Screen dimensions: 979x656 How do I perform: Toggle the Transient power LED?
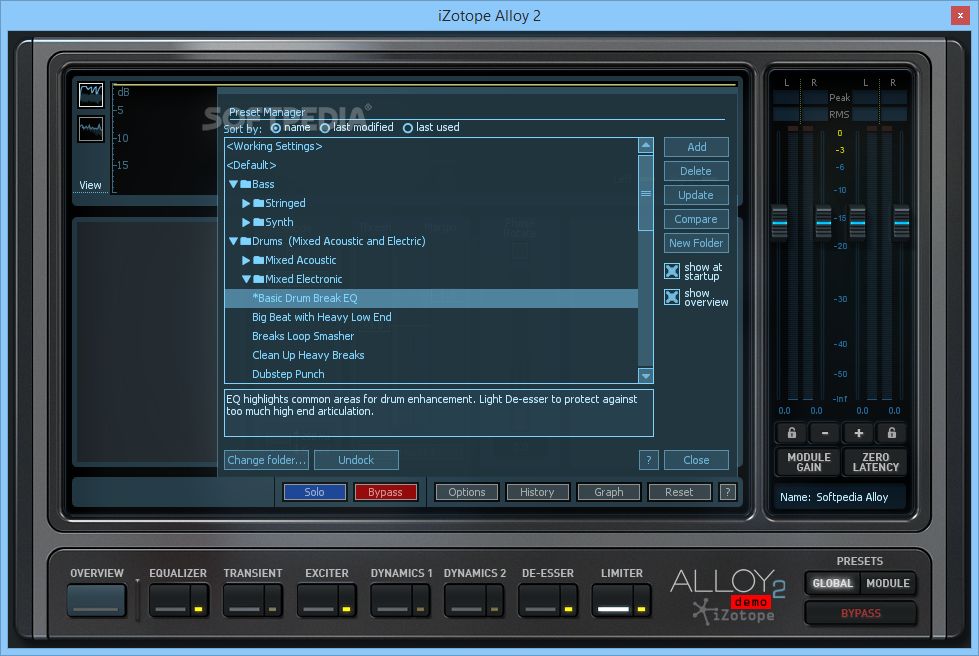click(273, 609)
